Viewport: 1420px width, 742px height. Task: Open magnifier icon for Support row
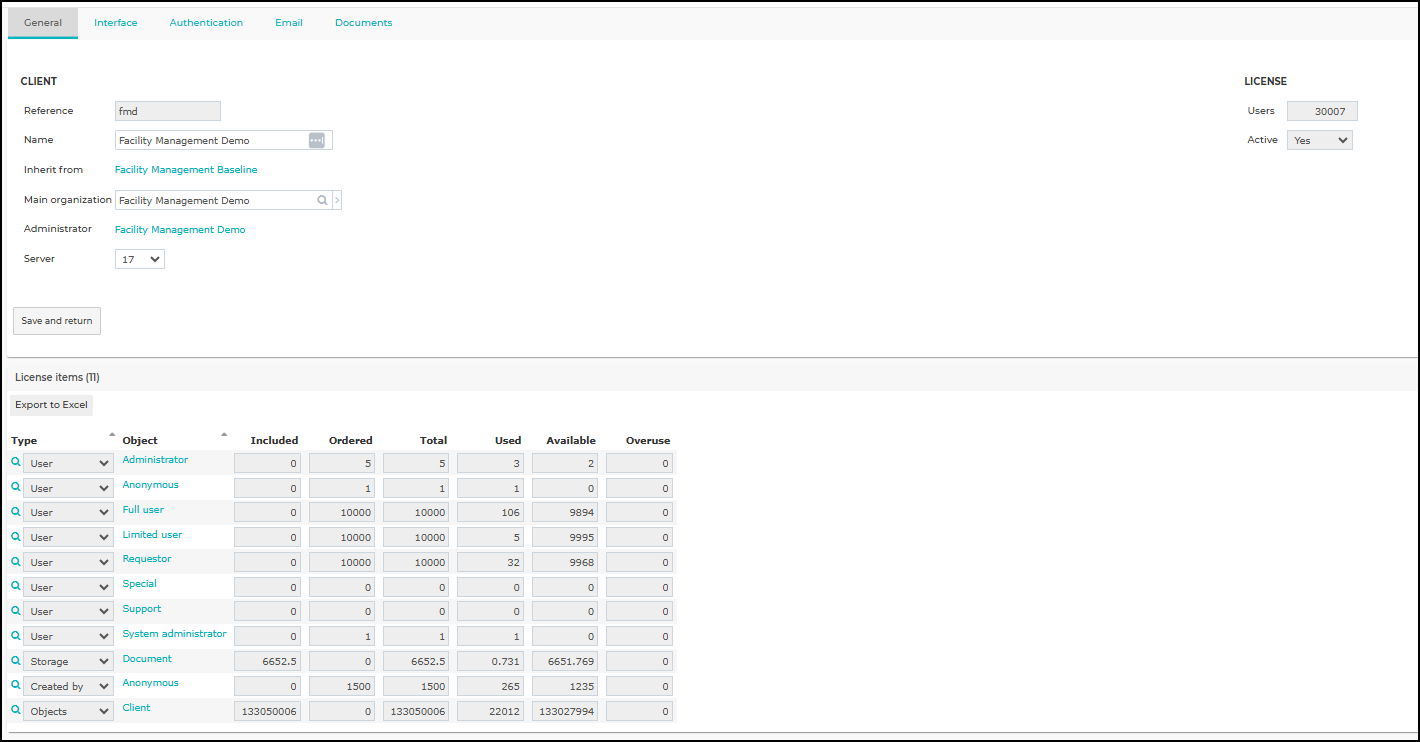pyautogui.click(x=16, y=611)
